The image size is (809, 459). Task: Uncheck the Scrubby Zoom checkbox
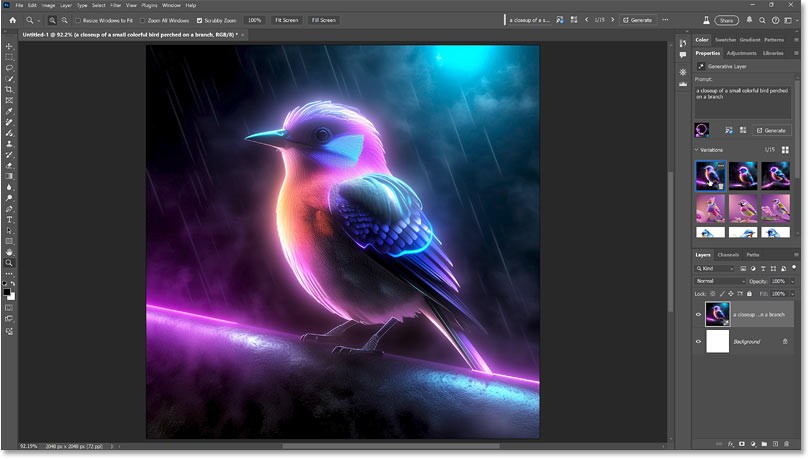200,20
